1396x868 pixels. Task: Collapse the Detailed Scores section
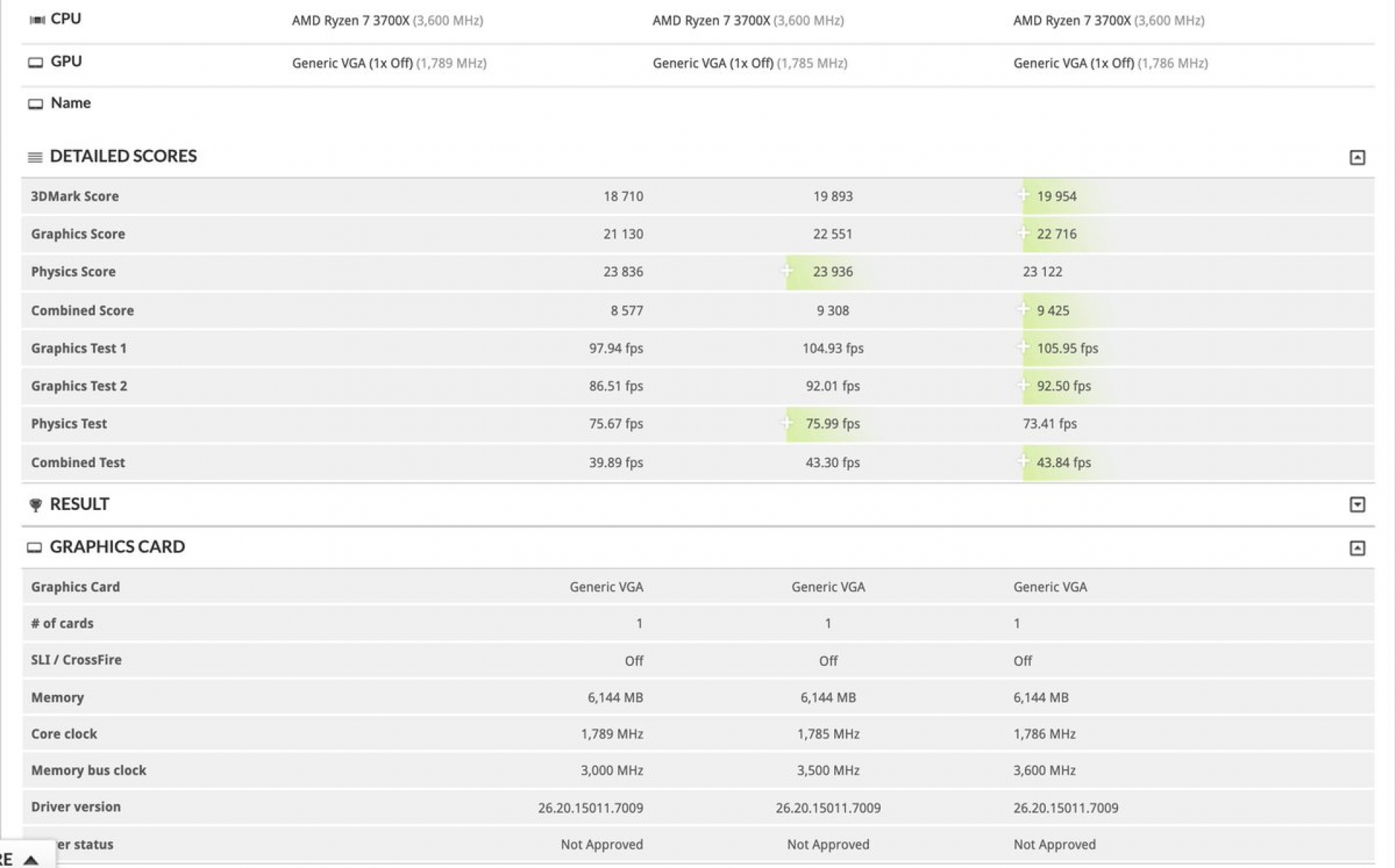1357,157
